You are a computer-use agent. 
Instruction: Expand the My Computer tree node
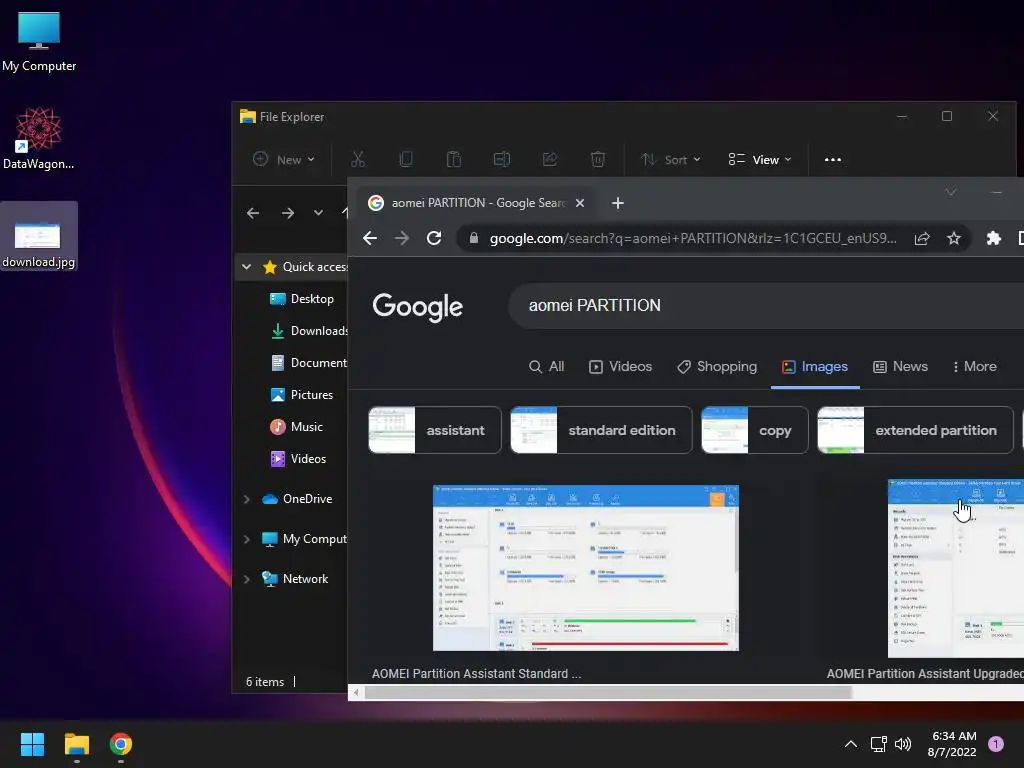(246, 539)
